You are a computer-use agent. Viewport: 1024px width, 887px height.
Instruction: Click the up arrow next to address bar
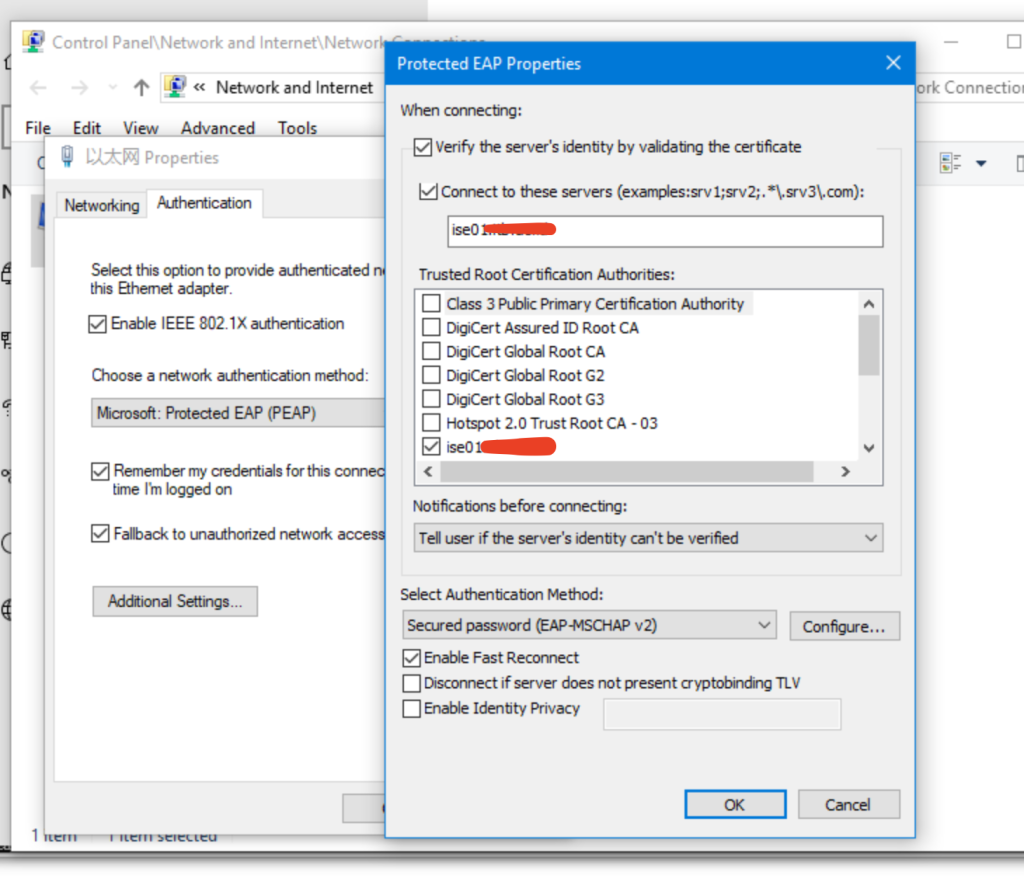[141, 88]
